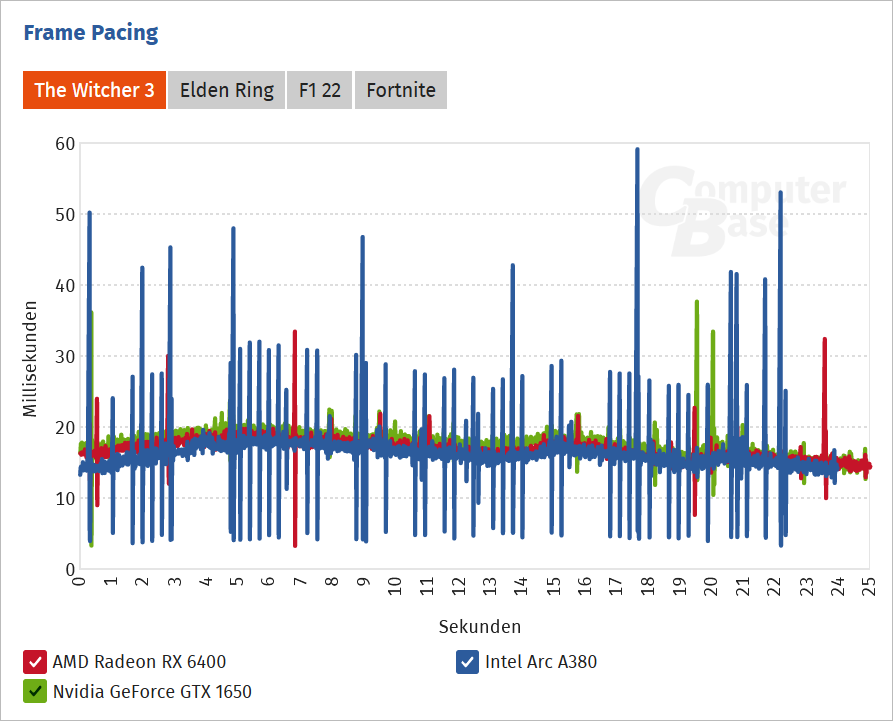Screen dimensions: 893x721
Task: Click the 11 second x-axis label
Action: pos(427,586)
